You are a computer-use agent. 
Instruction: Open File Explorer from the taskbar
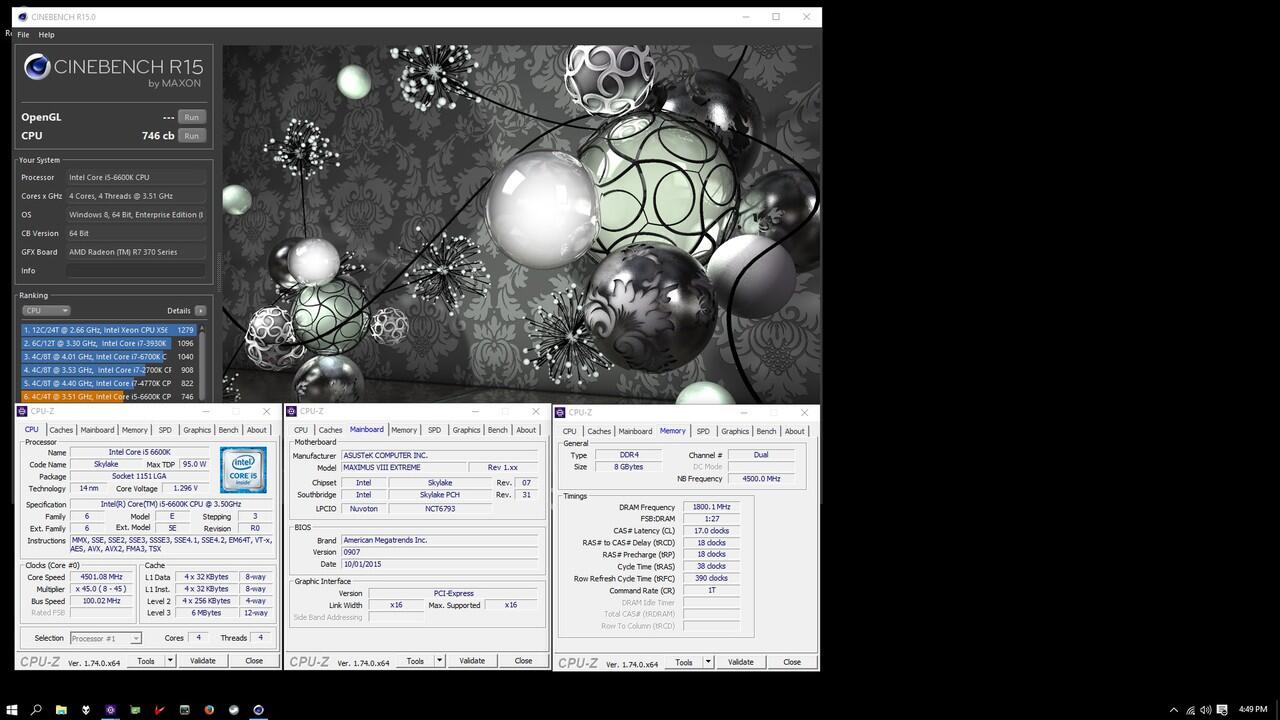pyautogui.click(x=61, y=710)
